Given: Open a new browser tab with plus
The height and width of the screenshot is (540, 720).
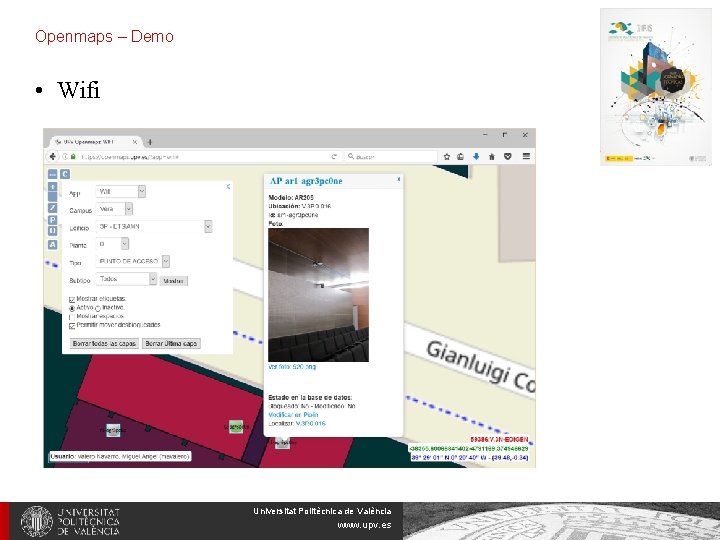Looking at the screenshot, I should click(x=150, y=142).
